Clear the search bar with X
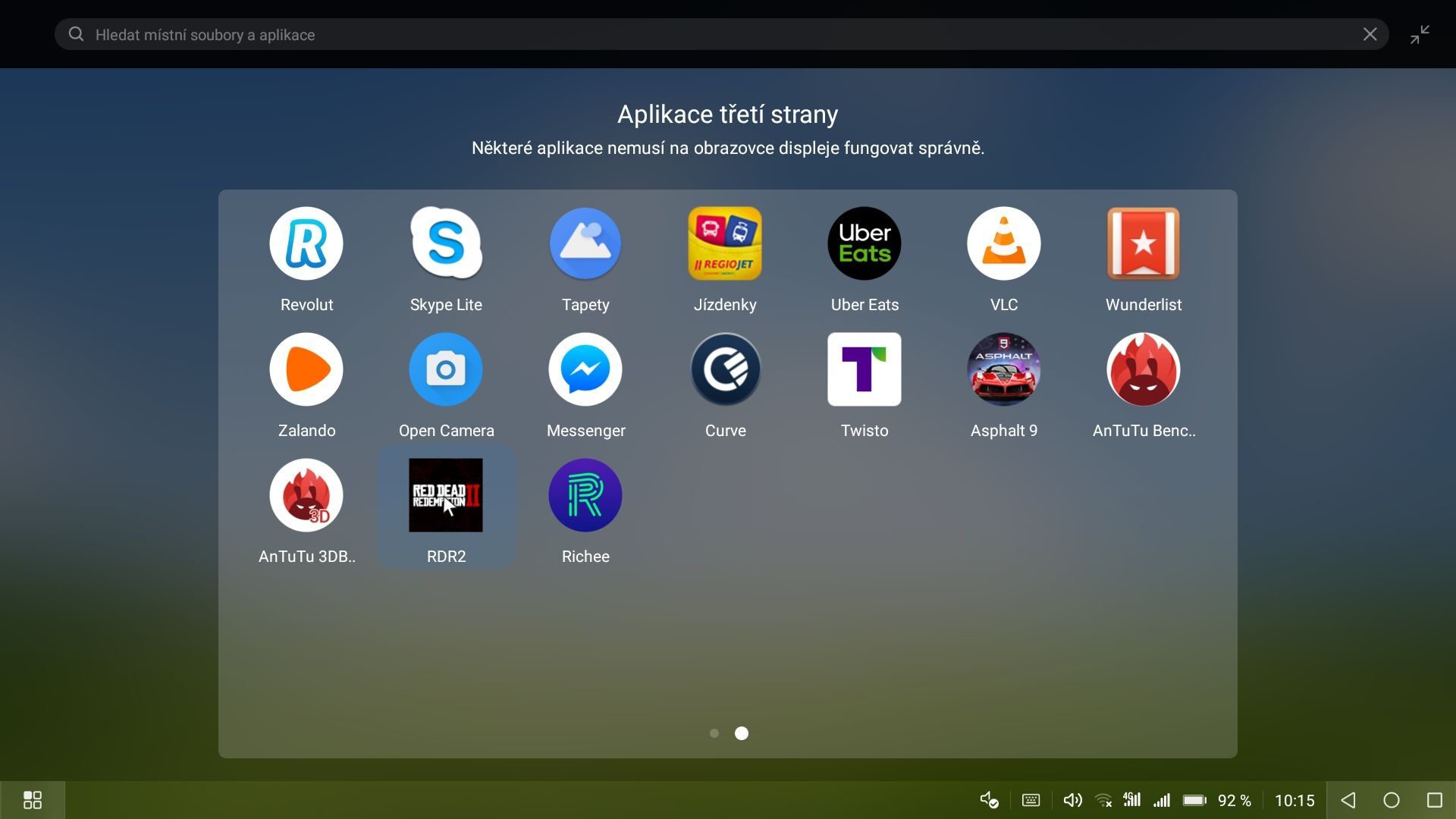The height and width of the screenshot is (819, 1456). 1370,35
